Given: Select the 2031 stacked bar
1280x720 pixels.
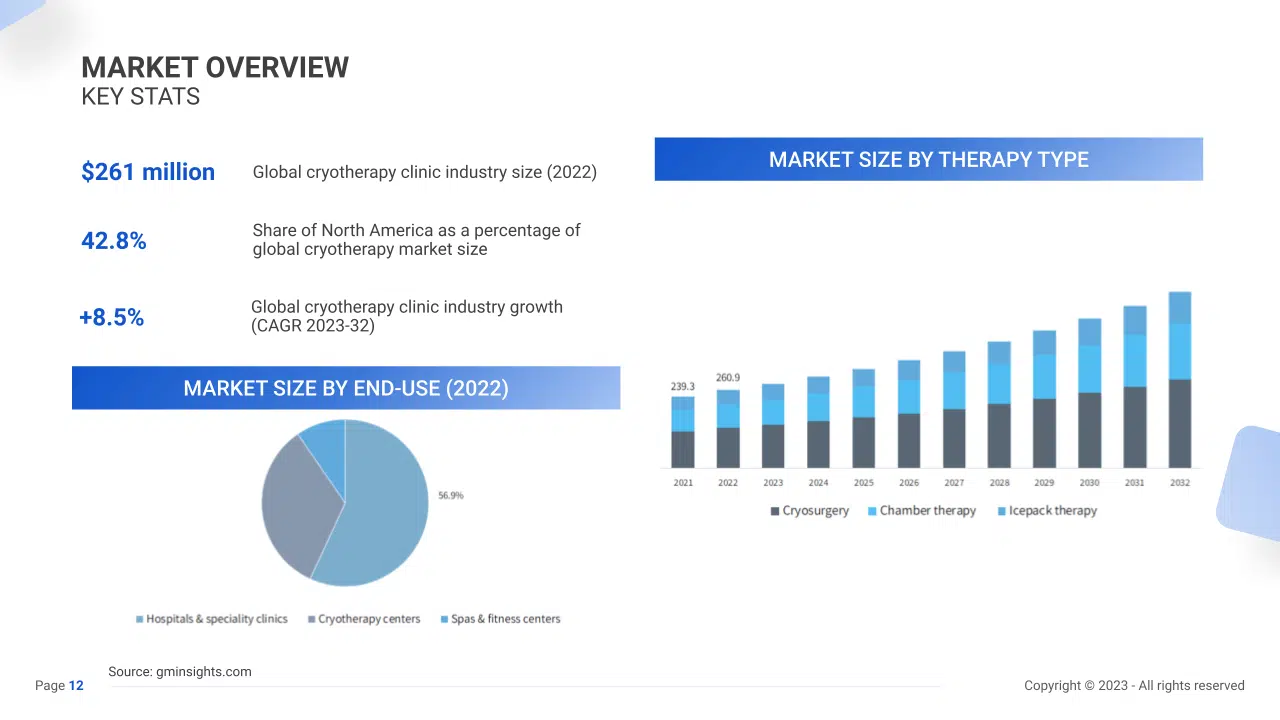Looking at the screenshot, I should tap(1135, 387).
